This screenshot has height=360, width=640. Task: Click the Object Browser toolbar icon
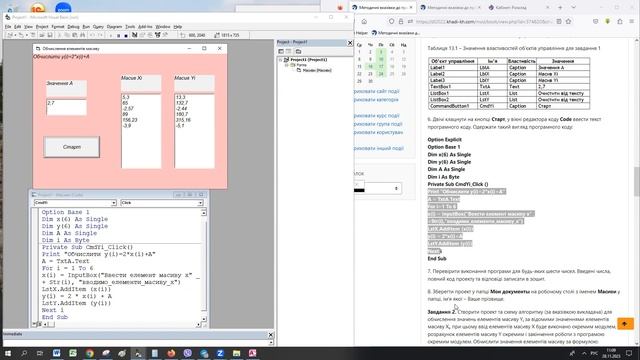pos(158,36)
